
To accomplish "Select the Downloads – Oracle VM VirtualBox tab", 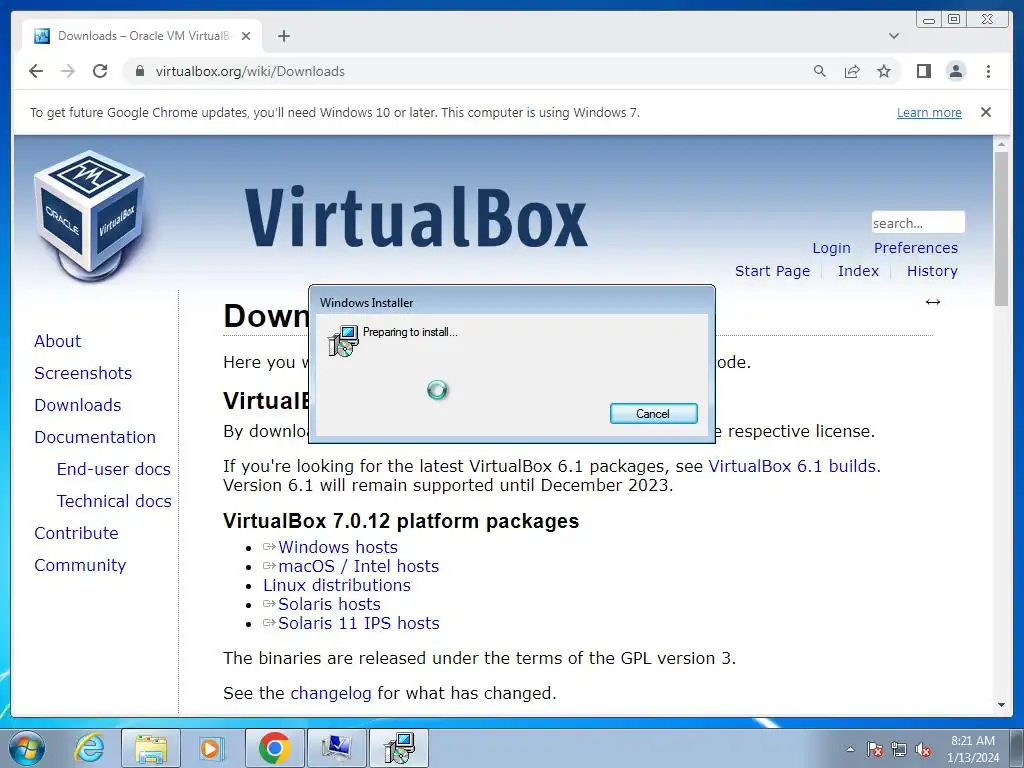I will (142, 36).
